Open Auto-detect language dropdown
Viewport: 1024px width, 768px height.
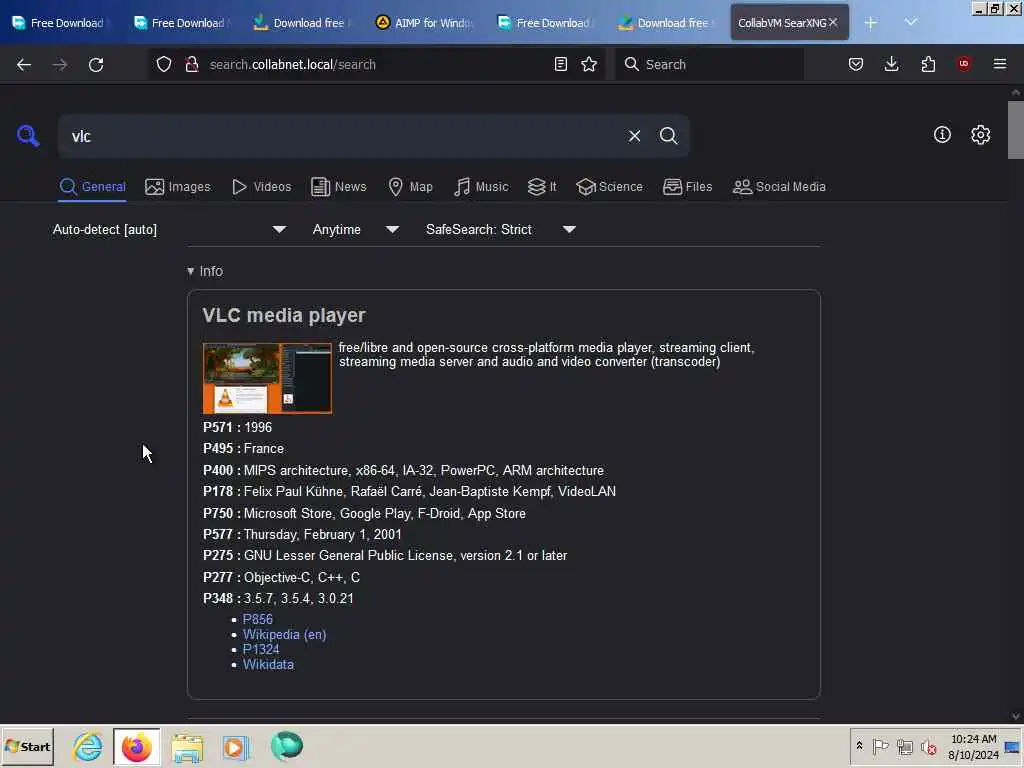point(169,229)
